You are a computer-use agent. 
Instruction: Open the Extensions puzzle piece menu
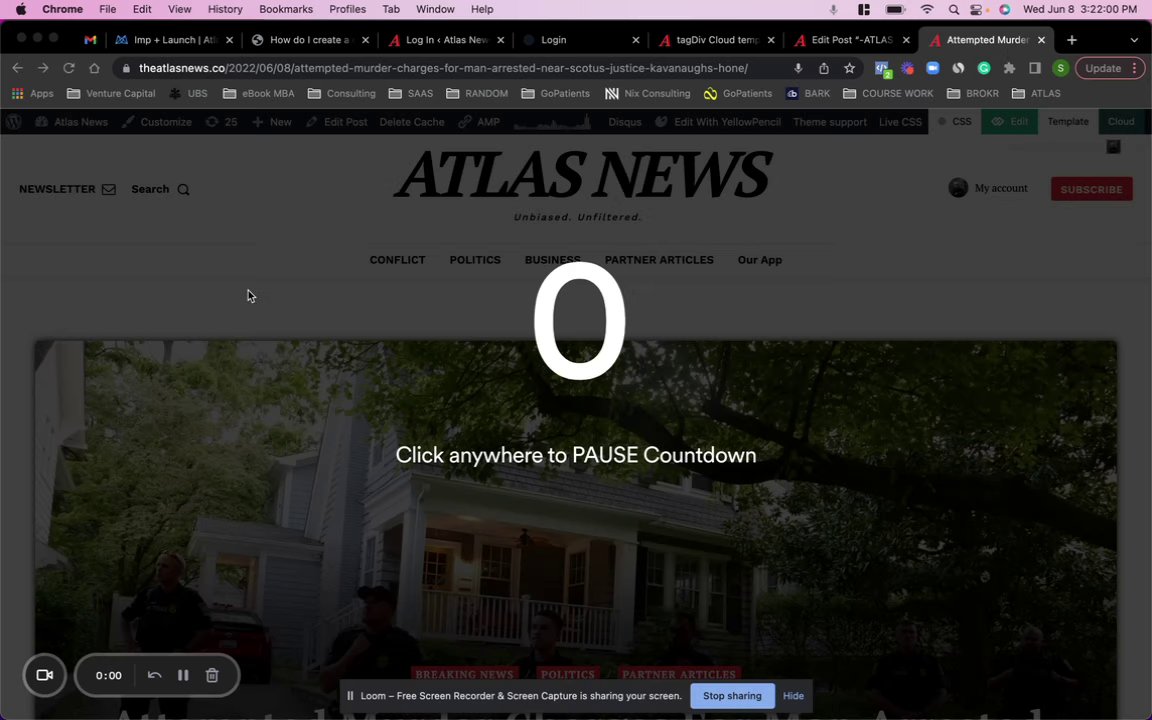[x=1009, y=68]
